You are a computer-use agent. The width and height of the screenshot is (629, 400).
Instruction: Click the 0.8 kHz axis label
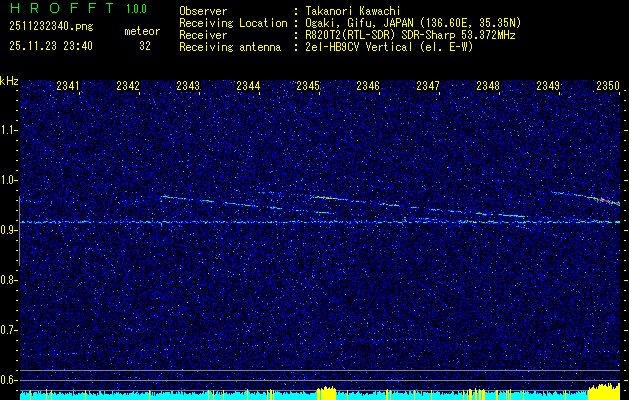click(x=7, y=280)
